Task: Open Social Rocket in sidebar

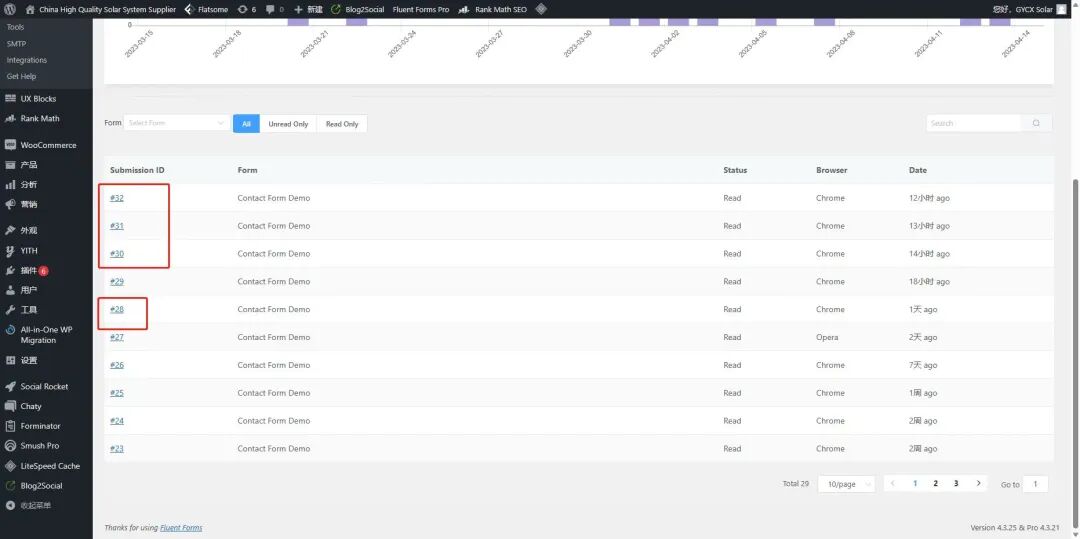Action: click(x=46, y=386)
